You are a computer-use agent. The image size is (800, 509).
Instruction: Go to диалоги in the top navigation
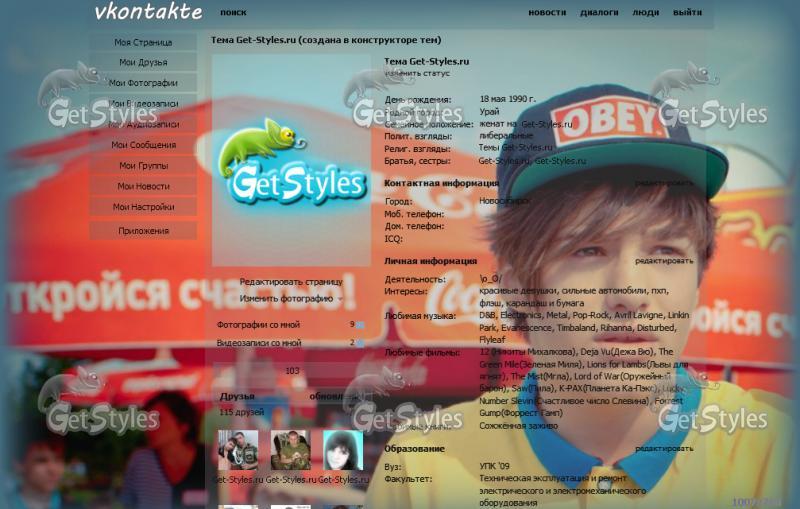[x=599, y=12]
